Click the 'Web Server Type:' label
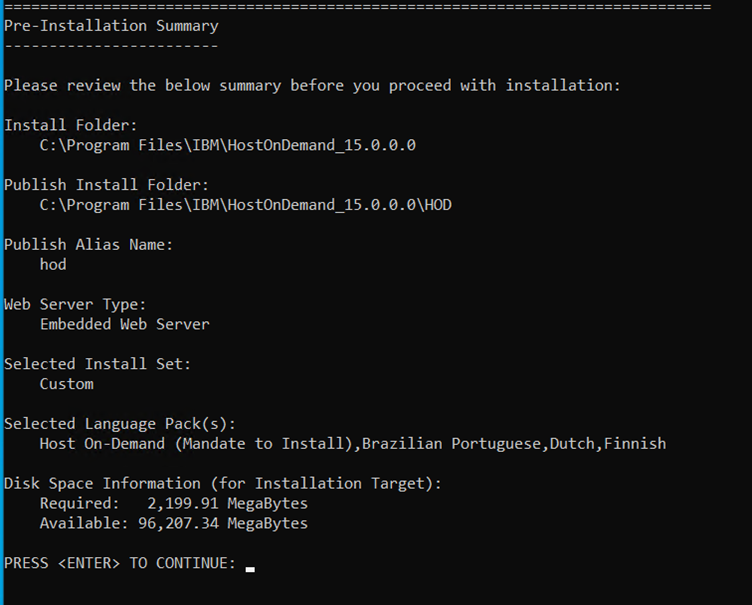The height and width of the screenshot is (605, 752). 75,304
